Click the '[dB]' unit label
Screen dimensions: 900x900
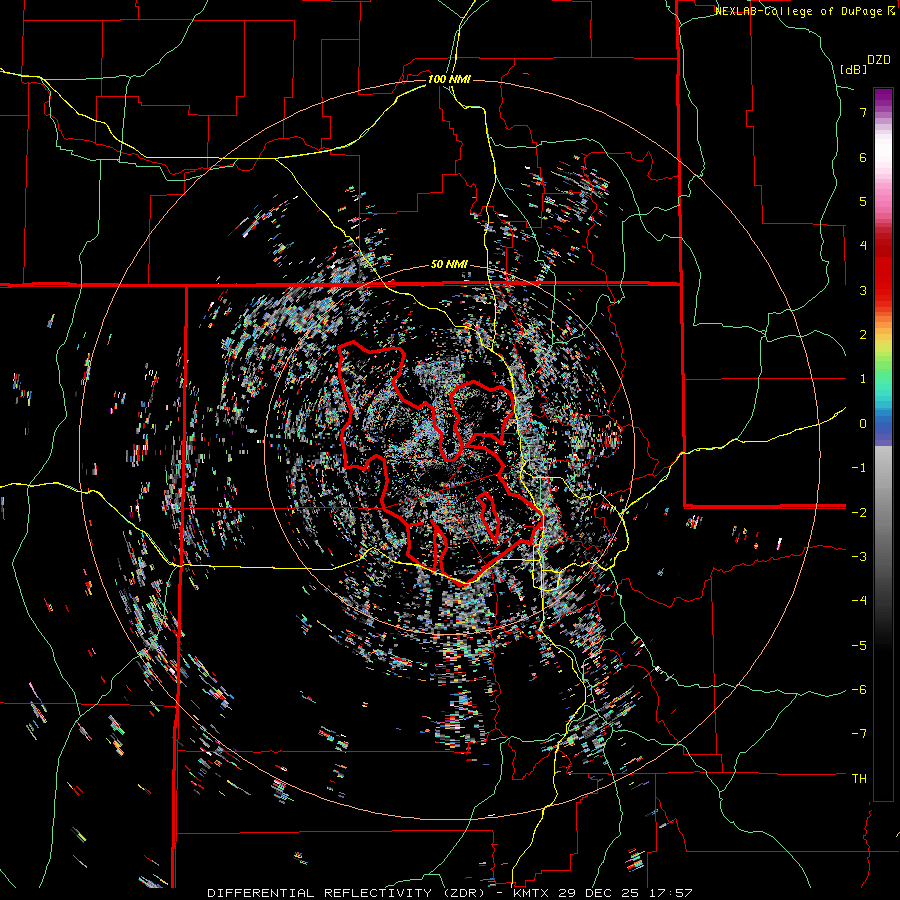pyautogui.click(x=854, y=69)
